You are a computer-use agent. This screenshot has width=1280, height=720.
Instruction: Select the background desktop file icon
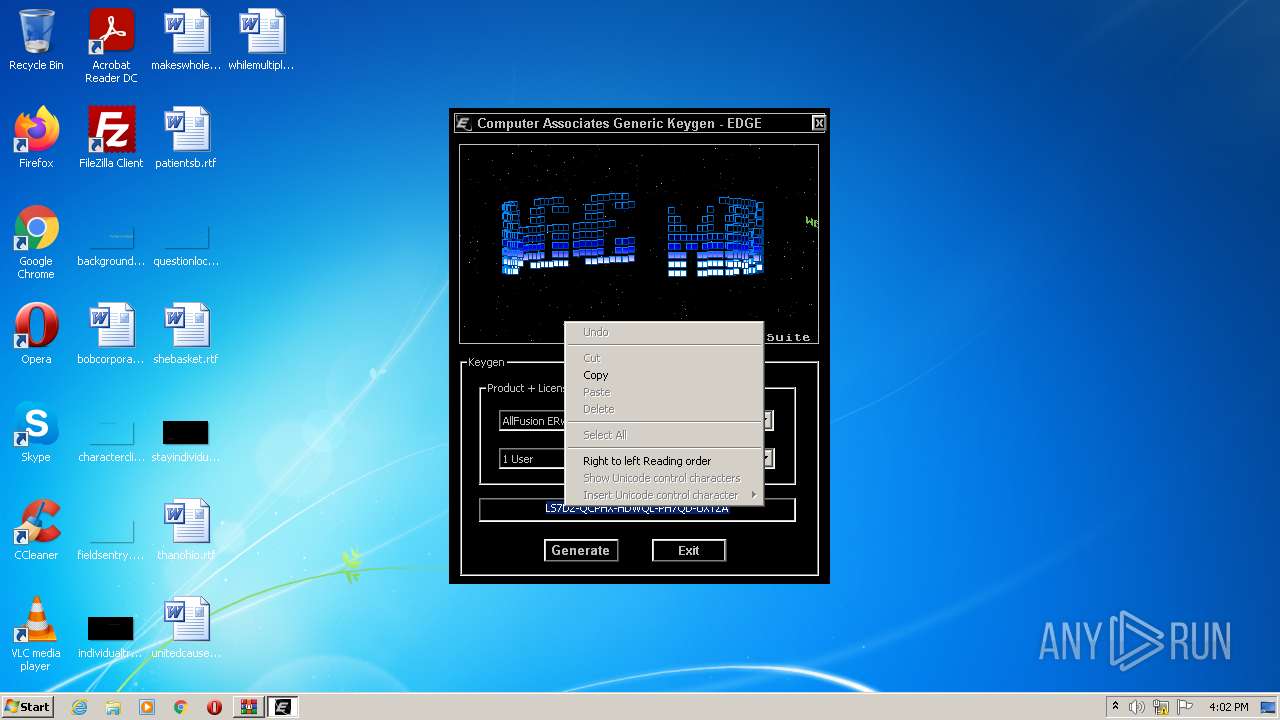coord(111,246)
